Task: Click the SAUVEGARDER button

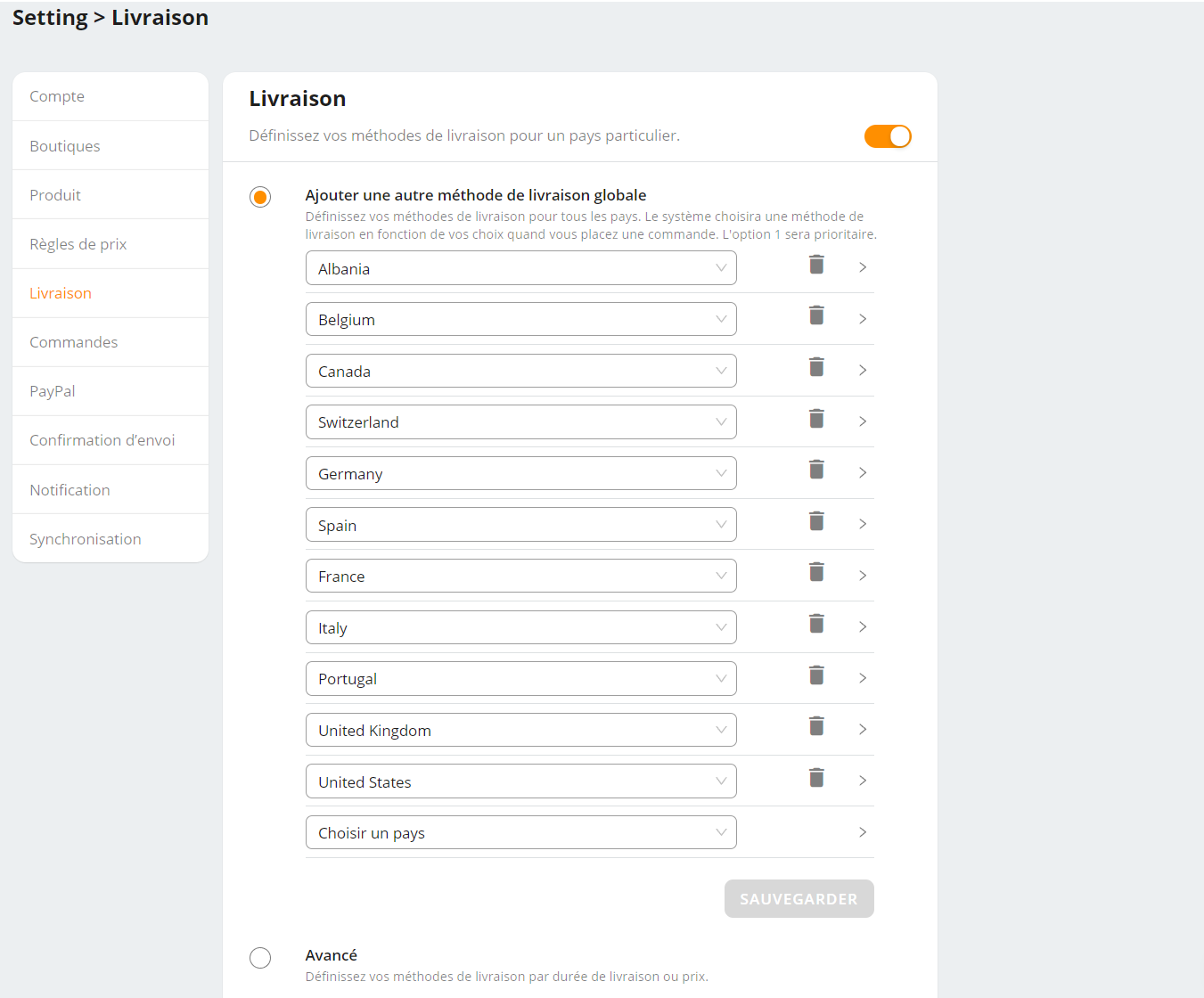Action: pos(799,899)
